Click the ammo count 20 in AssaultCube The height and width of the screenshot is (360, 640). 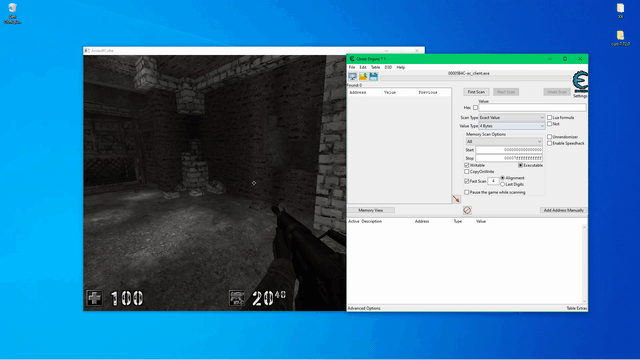click(262, 298)
